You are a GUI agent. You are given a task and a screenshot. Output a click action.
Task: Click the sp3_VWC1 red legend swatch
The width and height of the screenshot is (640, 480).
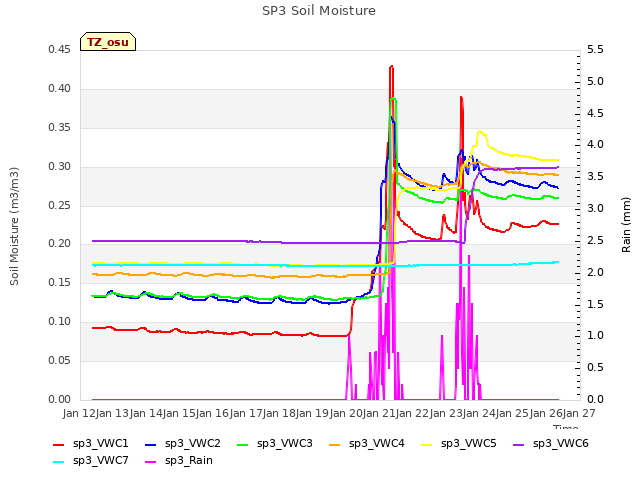coord(59,444)
